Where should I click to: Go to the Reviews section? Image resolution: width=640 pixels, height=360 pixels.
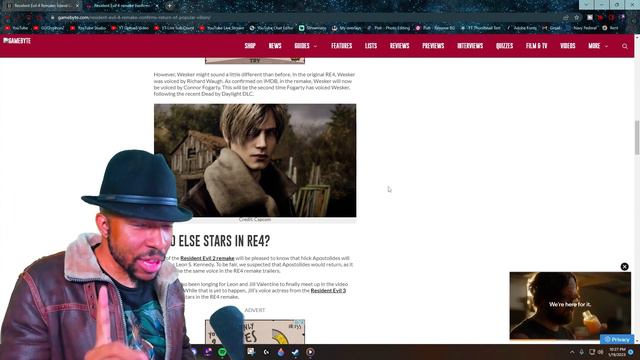point(400,46)
